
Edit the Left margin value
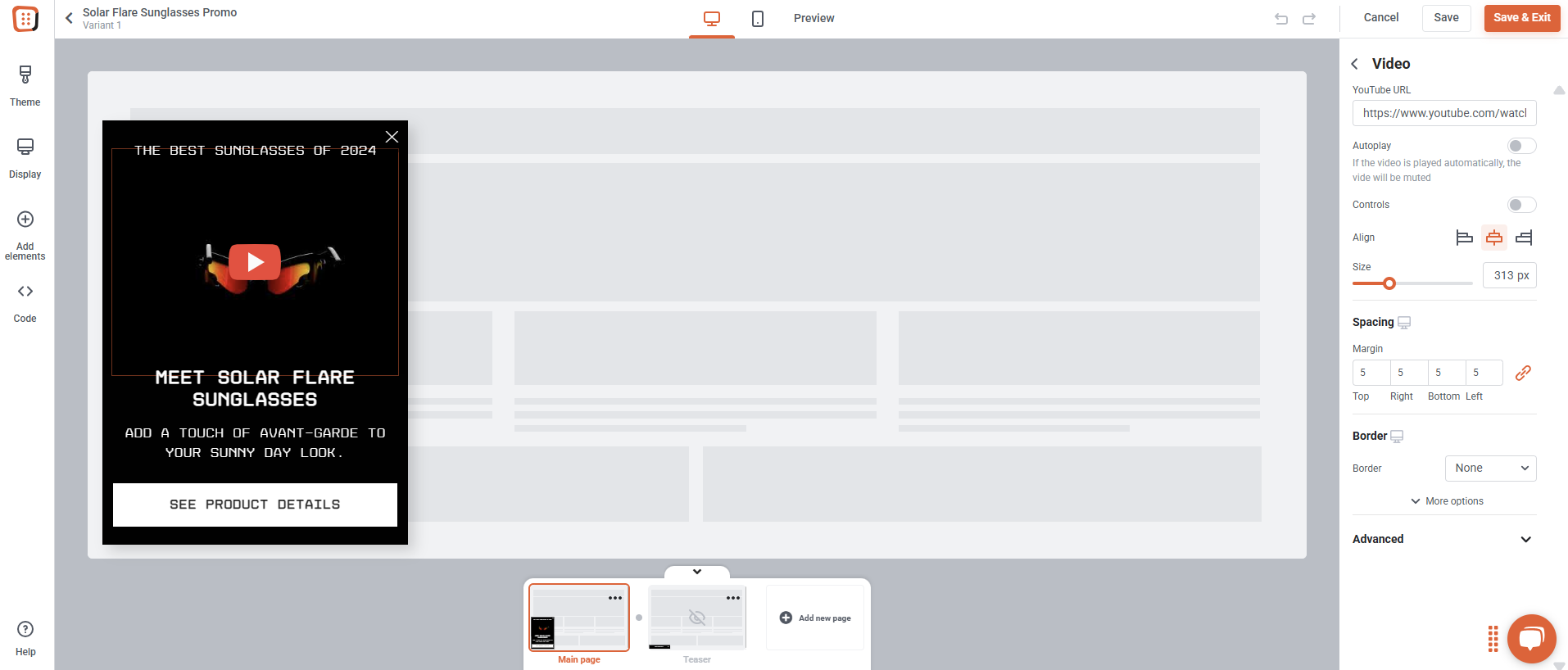coord(1484,373)
